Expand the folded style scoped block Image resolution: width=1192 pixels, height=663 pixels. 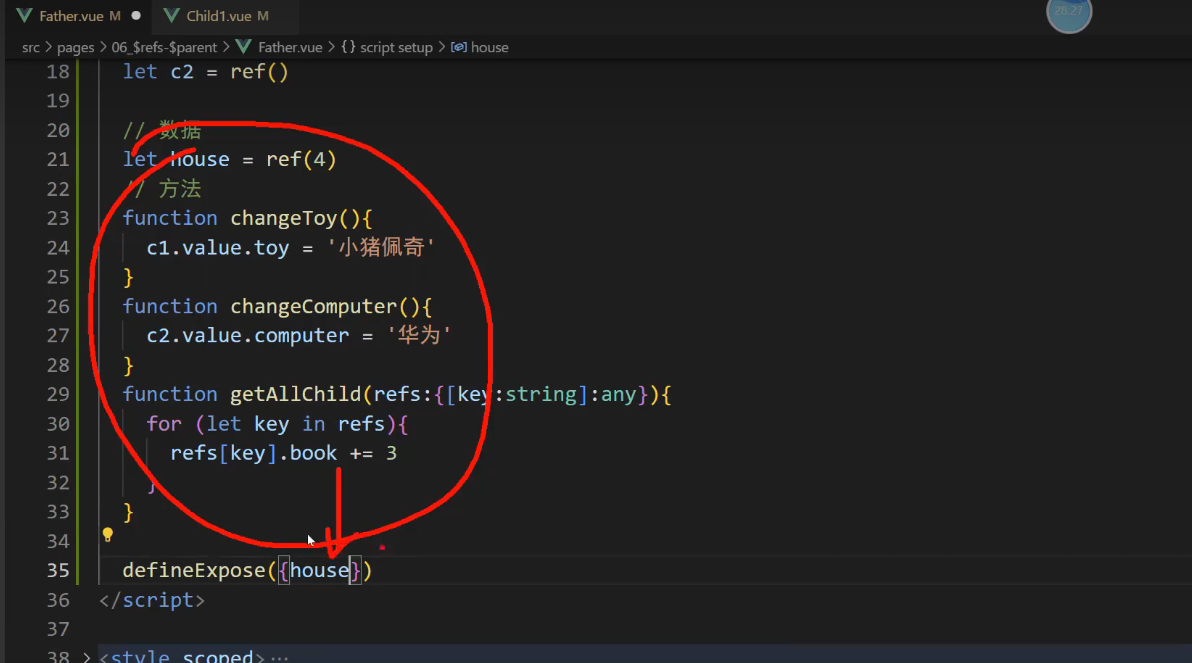(x=87, y=657)
